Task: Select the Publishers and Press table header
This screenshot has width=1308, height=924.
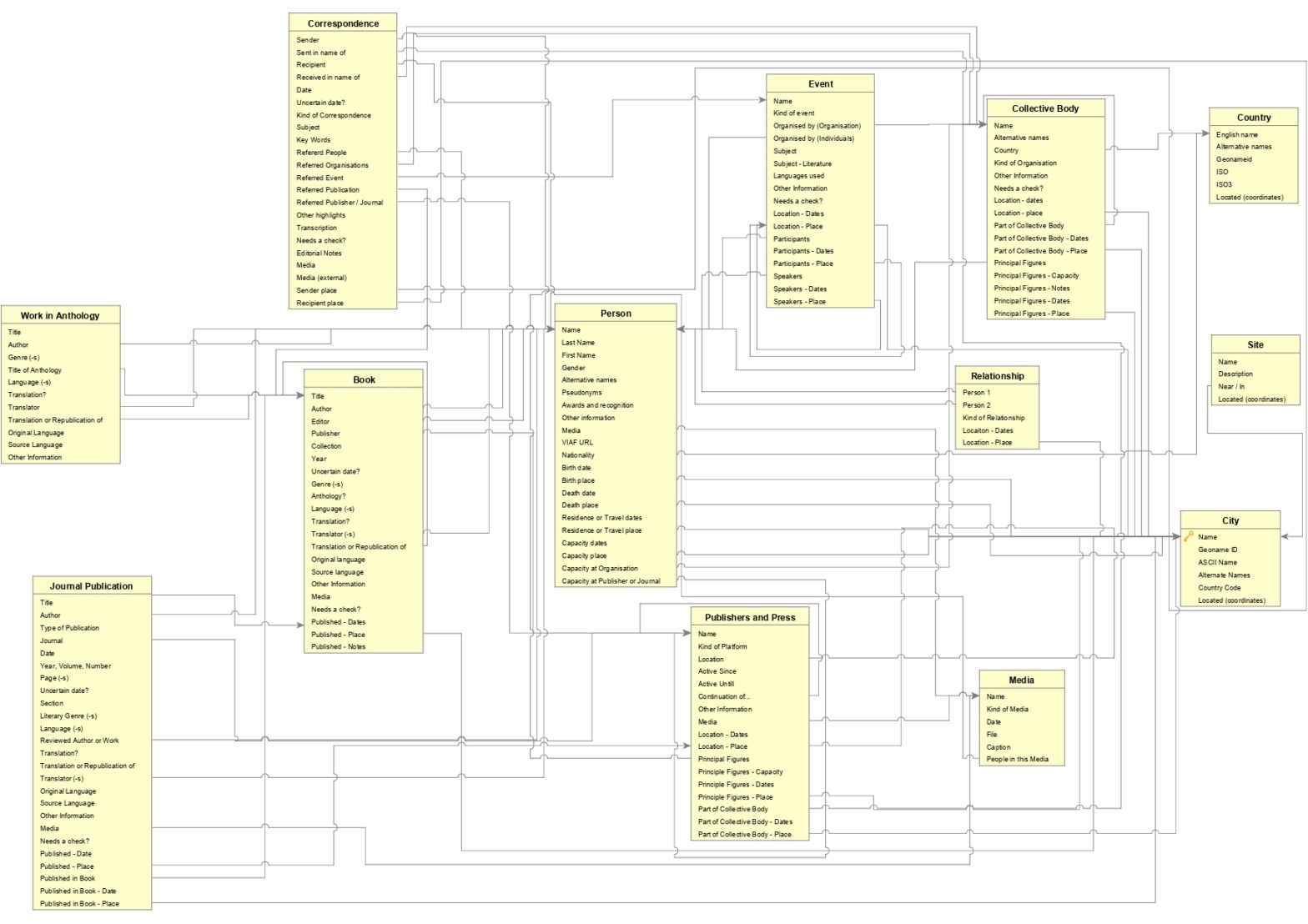Action: [x=749, y=617]
